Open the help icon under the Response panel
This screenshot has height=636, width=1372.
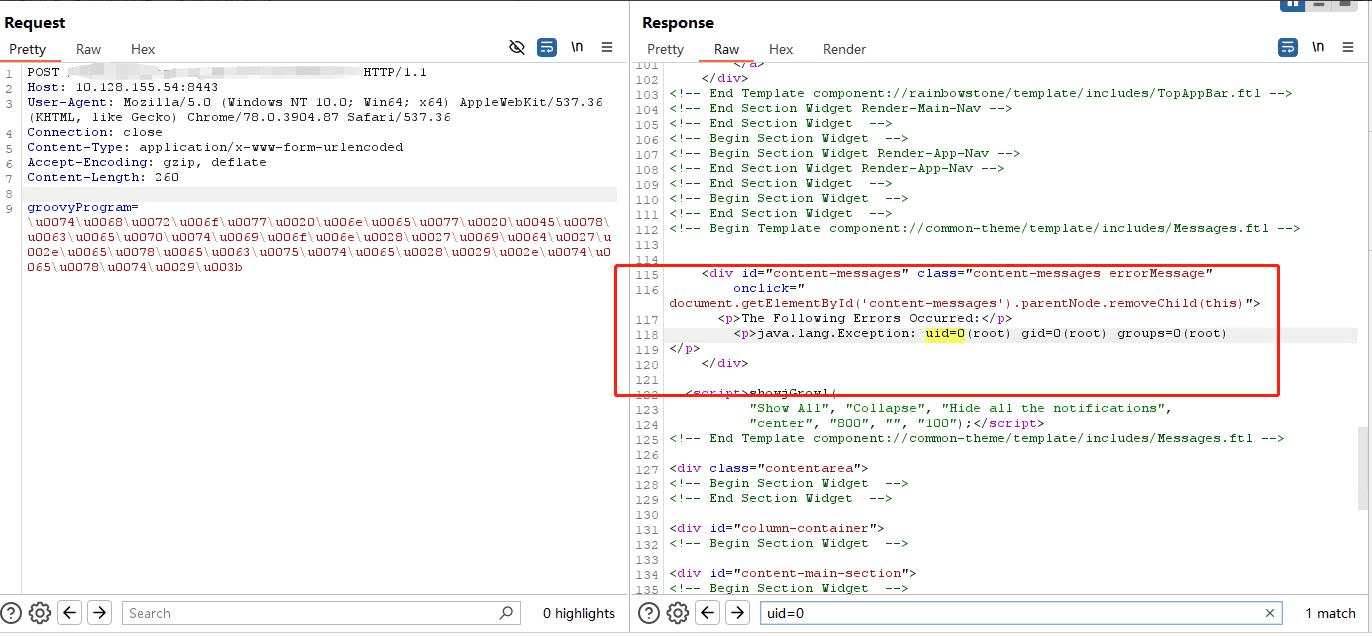[x=650, y=613]
